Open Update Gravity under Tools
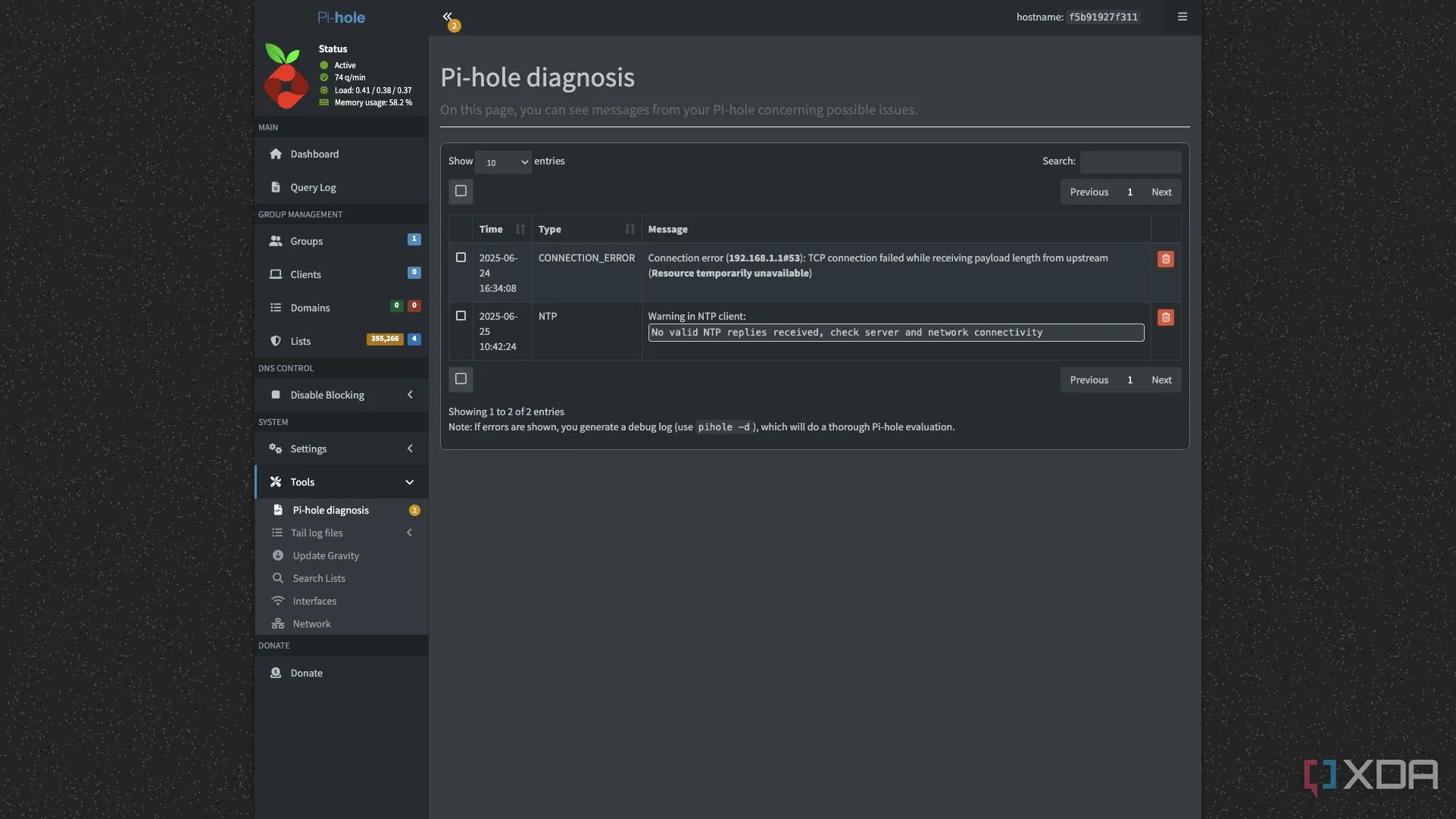1456x819 pixels. (342, 555)
